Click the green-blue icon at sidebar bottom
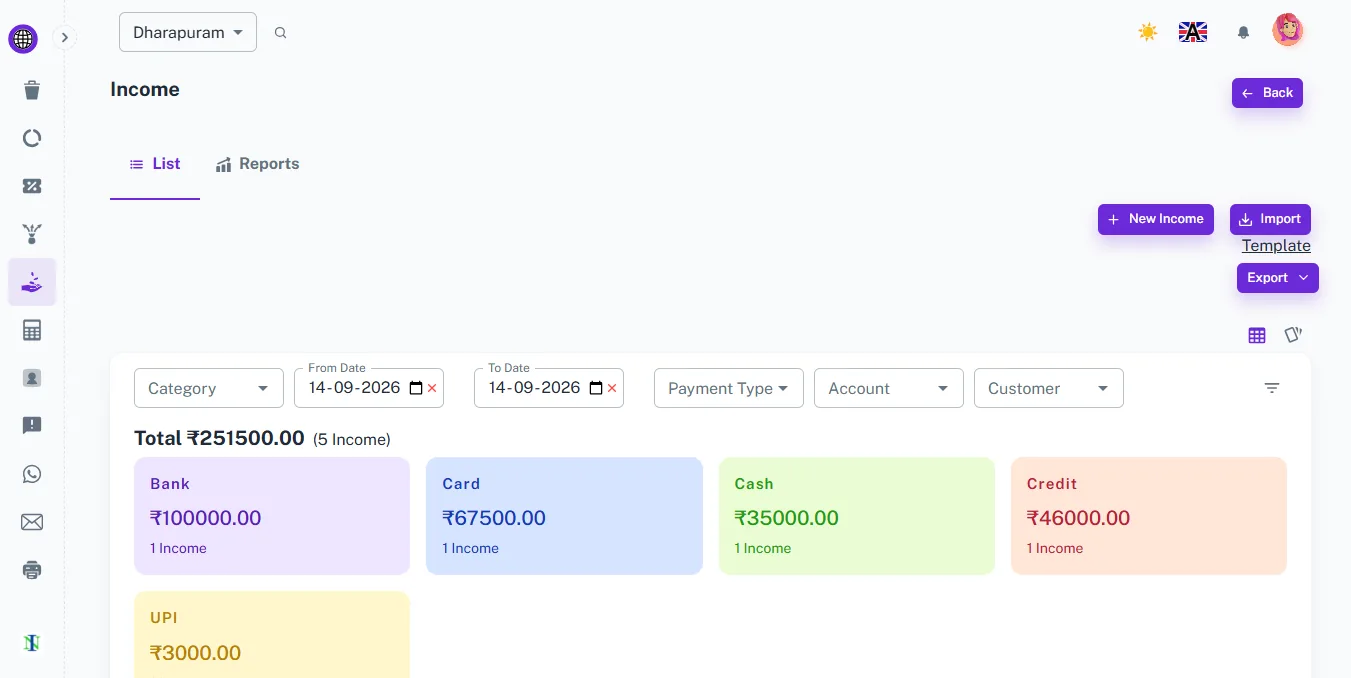The width and height of the screenshot is (1351, 678). click(x=32, y=643)
